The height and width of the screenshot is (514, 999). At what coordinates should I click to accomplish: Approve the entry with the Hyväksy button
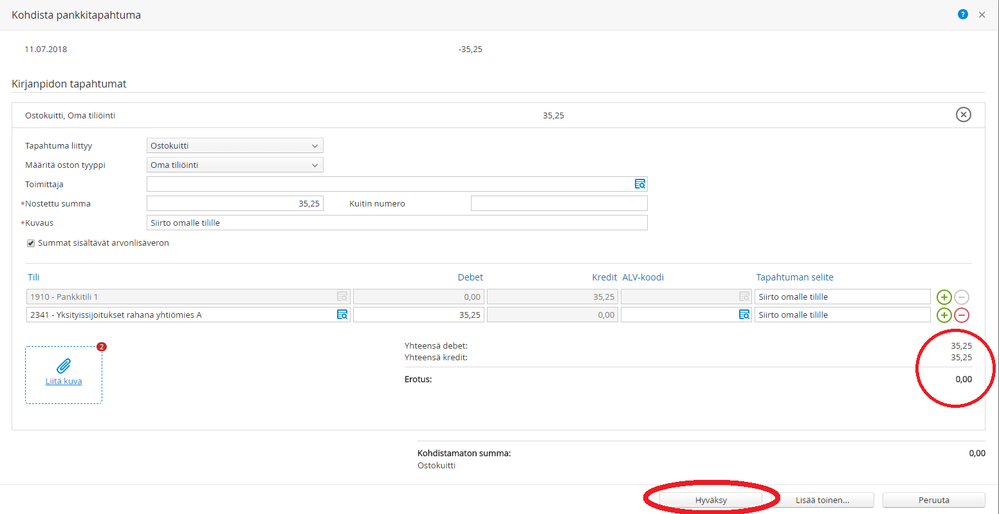(x=711, y=500)
